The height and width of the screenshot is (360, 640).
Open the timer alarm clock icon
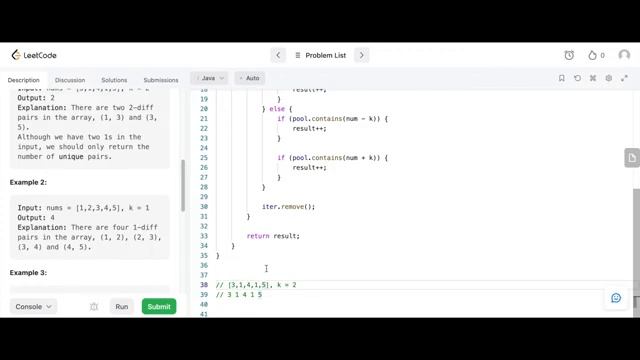click(569, 55)
